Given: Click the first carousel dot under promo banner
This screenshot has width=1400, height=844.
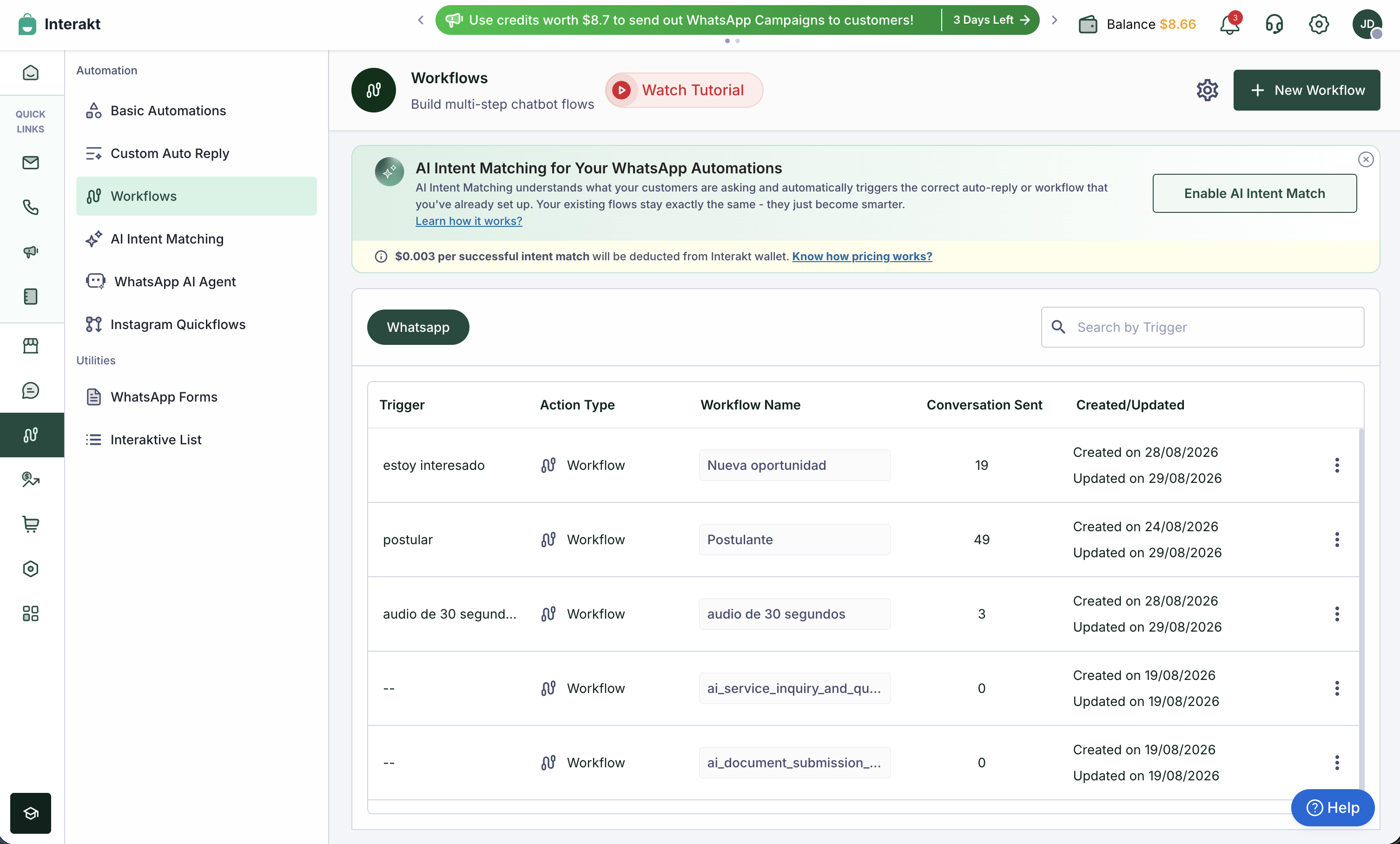Looking at the screenshot, I should click(x=727, y=41).
